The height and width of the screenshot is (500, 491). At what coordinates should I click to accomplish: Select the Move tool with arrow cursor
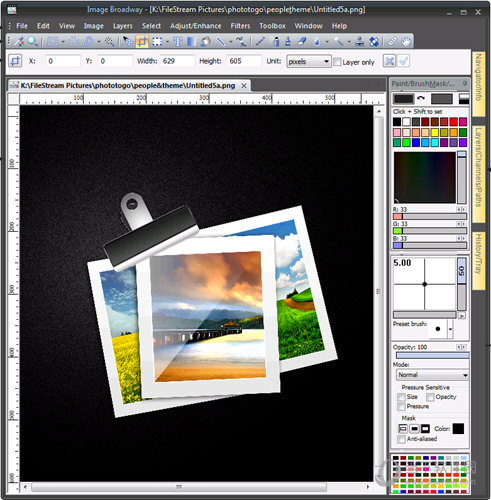coord(127,42)
